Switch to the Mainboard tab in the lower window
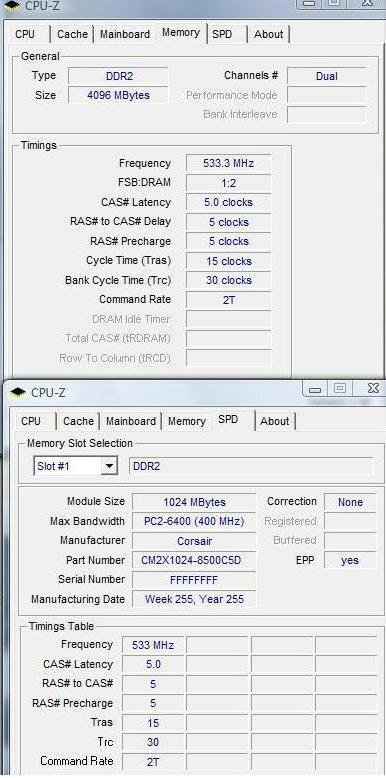Viewport: 386px width, 778px height. [x=131, y=421]
